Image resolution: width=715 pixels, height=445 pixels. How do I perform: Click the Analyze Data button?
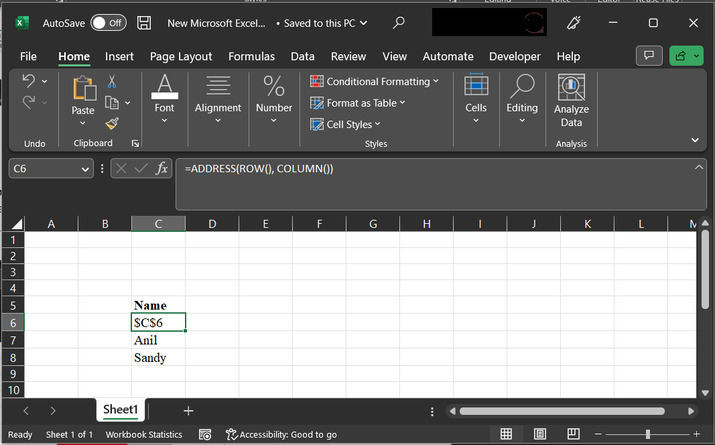pyautogui.click(x=571, y=101)
